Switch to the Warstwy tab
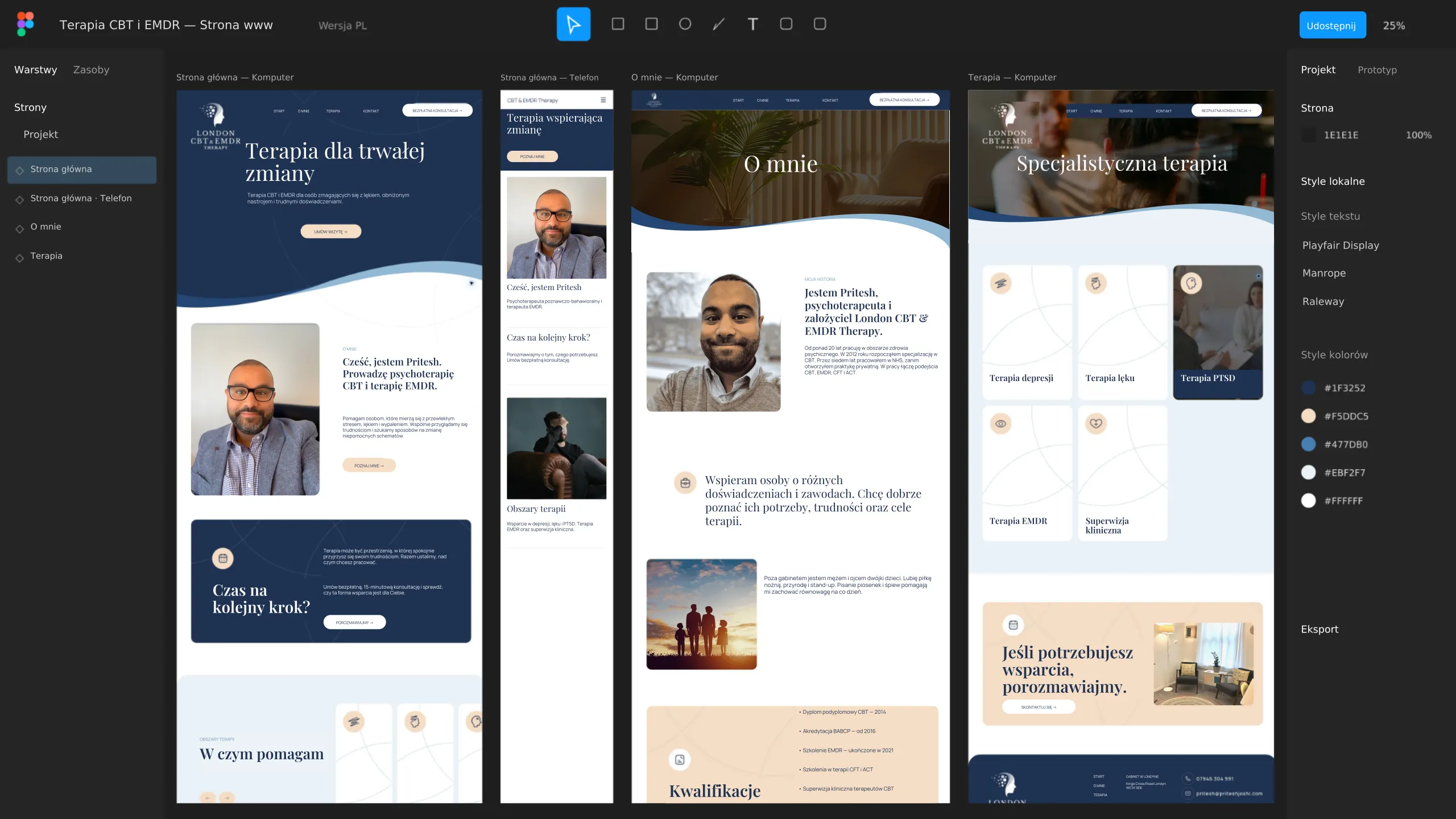This screenshot has height=819, width=1456. (36, 70)
